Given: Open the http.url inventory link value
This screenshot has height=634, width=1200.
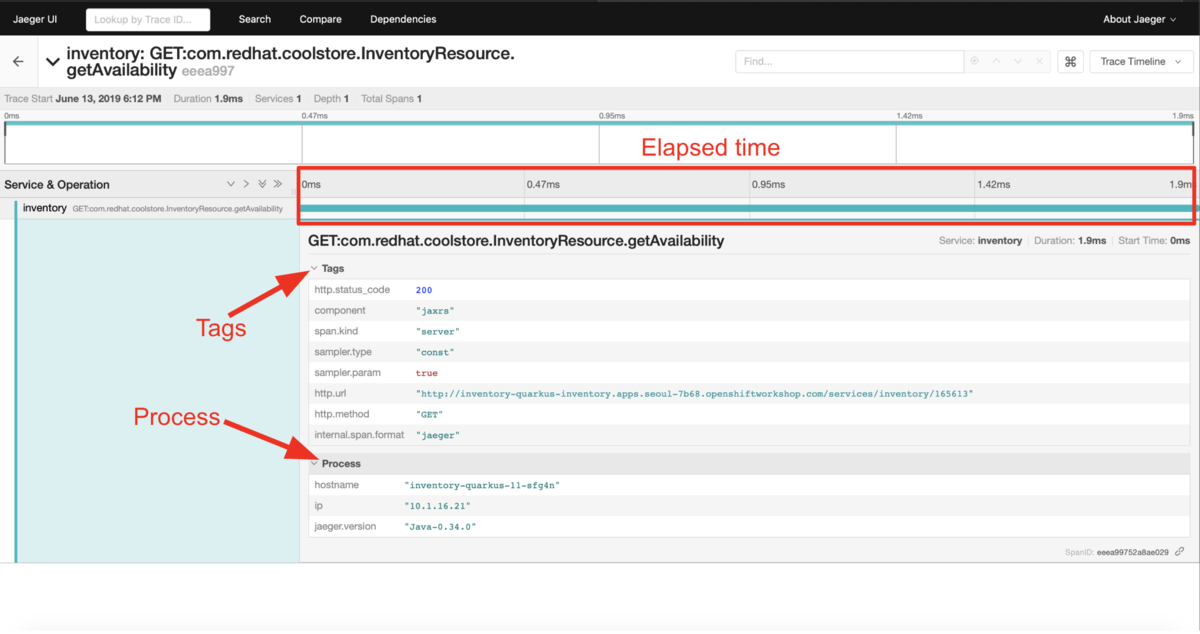Looking at the screenshot, I should (x=694, y=394).
